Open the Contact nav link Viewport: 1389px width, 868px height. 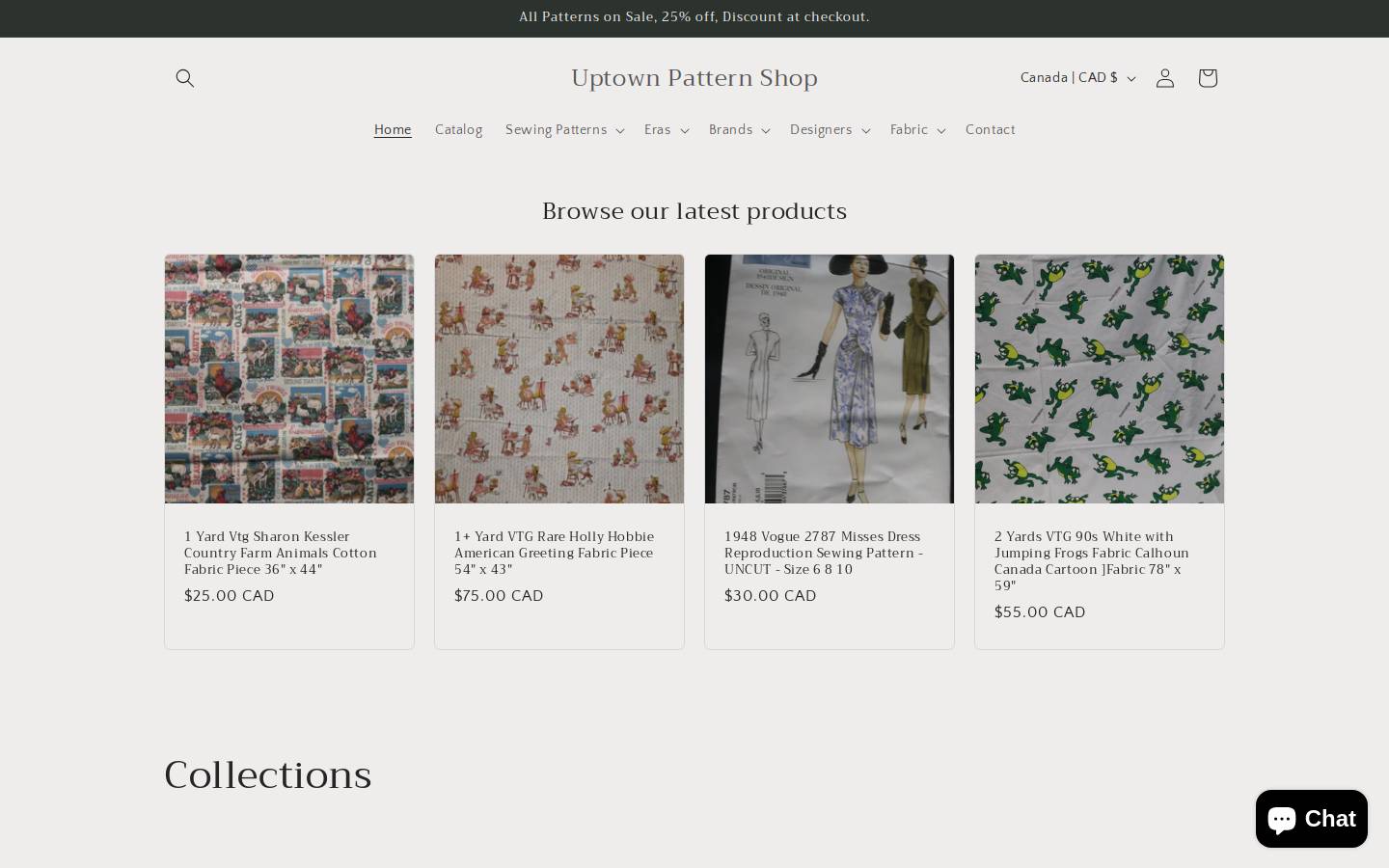990,130
